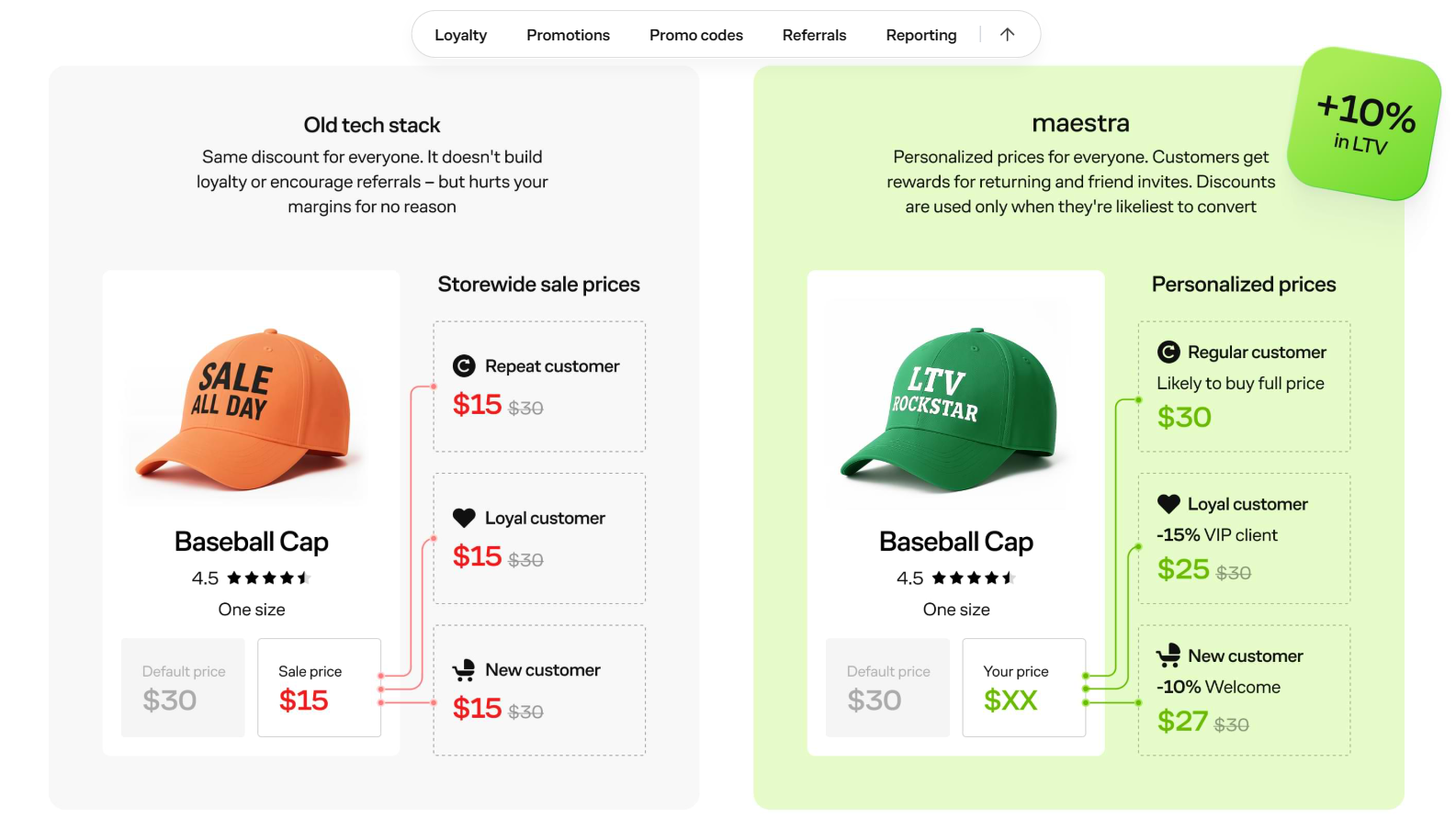This screenshot has height=818, width=1456.
Task: Click the heart icon beside Loyal customer in sale prices
Action: (x=464, y=518)
